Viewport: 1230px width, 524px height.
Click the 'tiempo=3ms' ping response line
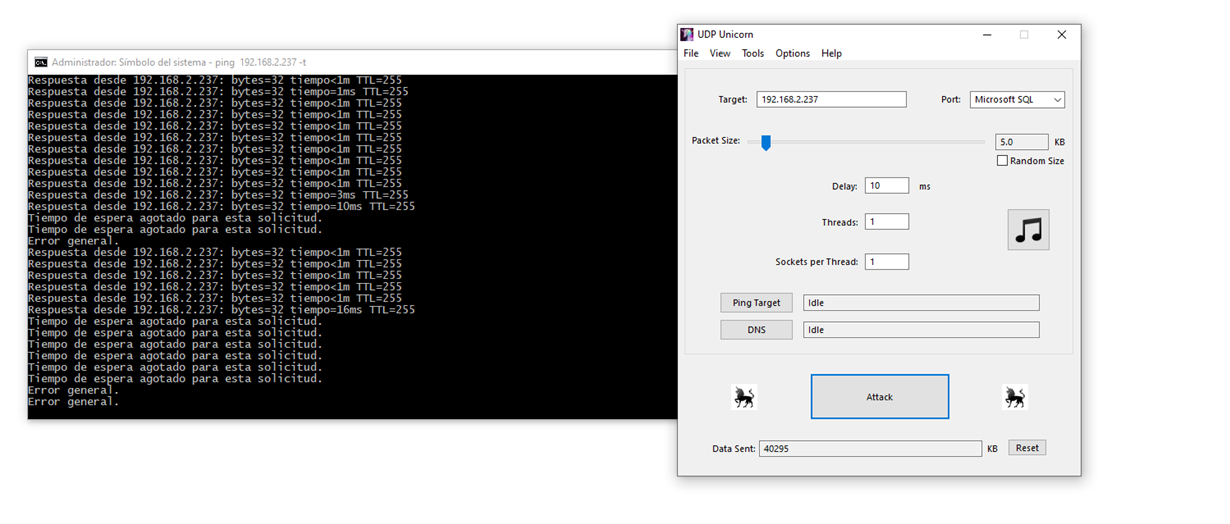tap(218, 195)
